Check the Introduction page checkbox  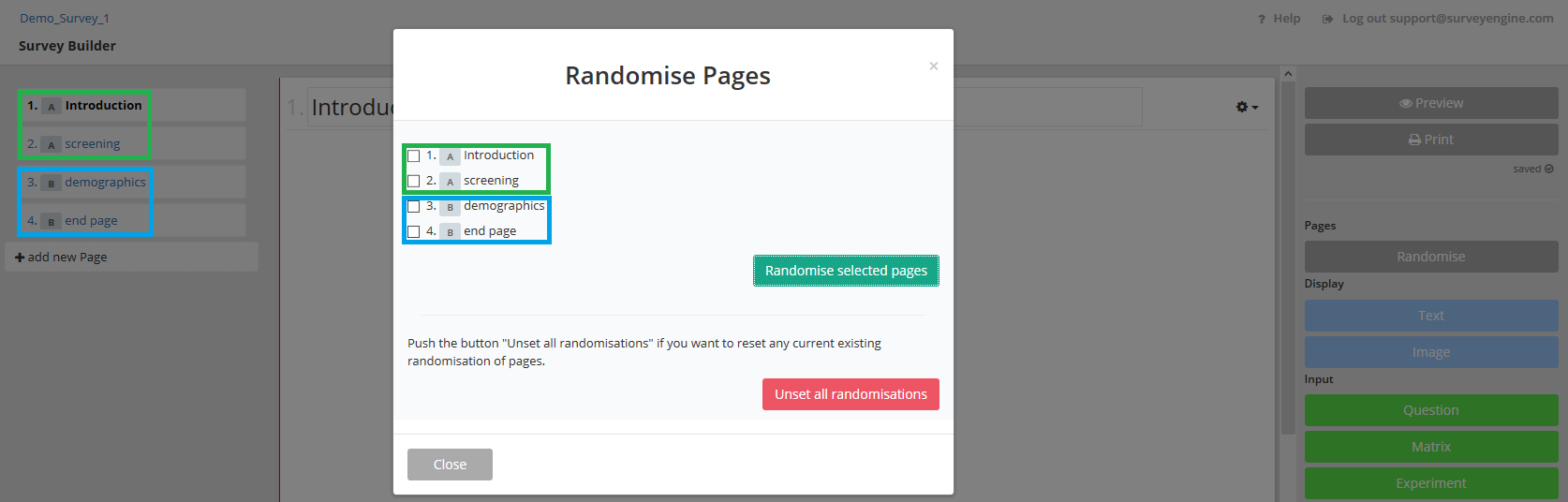[413, 156]
